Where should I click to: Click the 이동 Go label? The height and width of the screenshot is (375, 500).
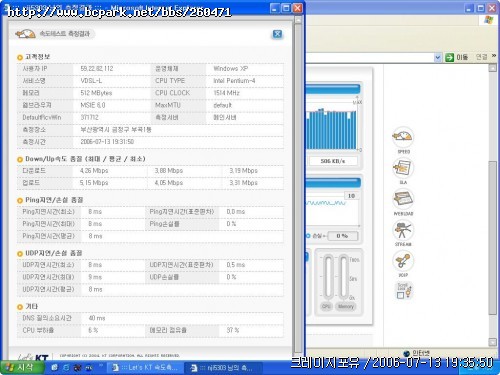pos(462,57)
